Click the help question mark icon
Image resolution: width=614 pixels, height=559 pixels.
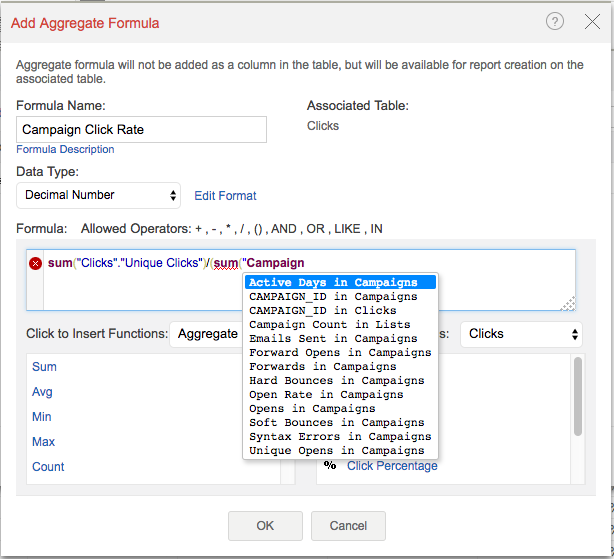tap(555, 22)
